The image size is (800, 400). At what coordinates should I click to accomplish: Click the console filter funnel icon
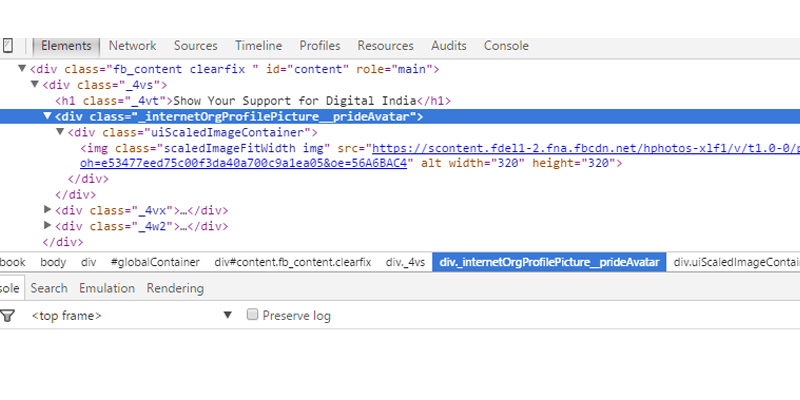click(x=8, y=316)
